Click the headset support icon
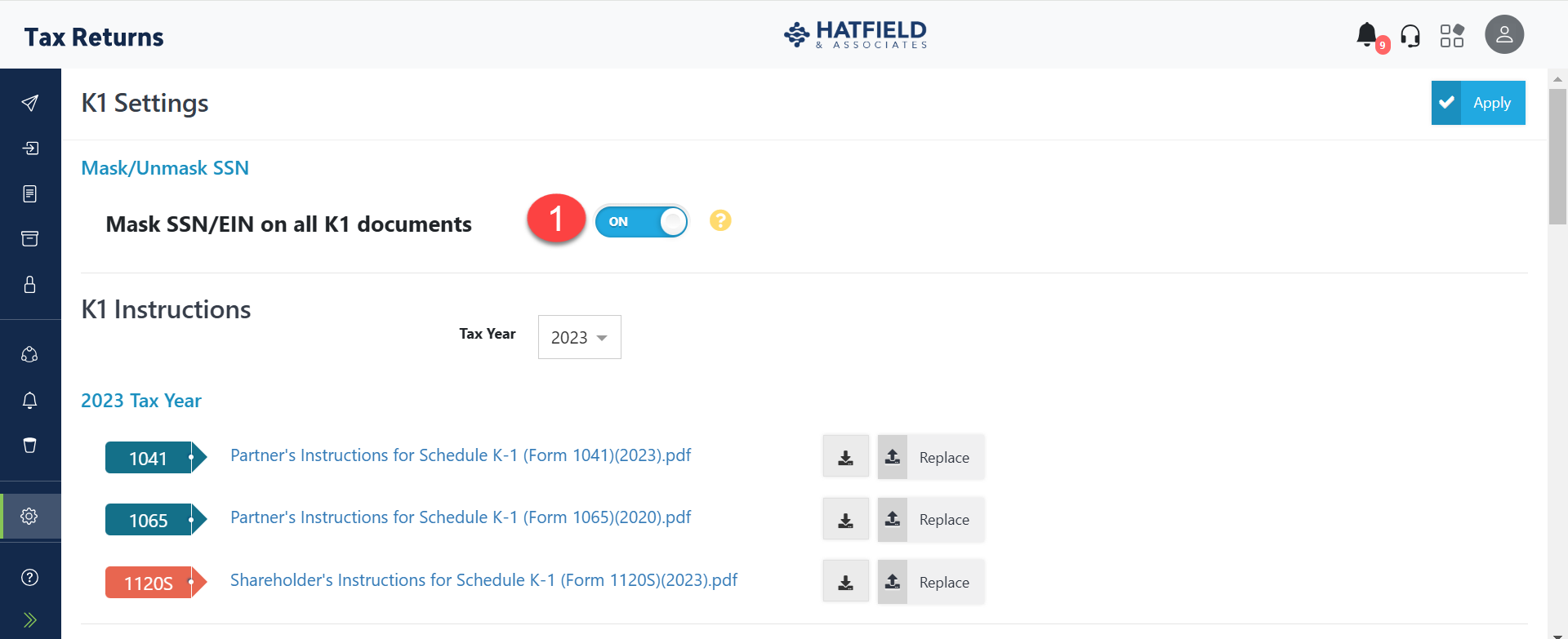This screenshot has height=639, width=1568. [x=1410, y=36]
